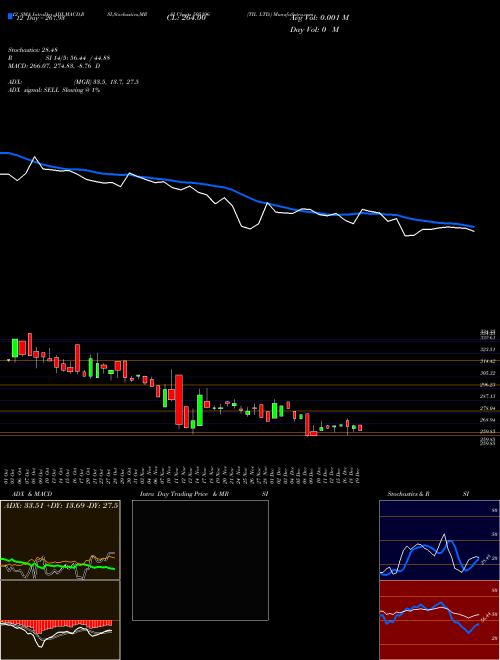Screen dimensions: 500x660
Task: Click the blue 12 Day SMA legend square
Action: point(10,16)
